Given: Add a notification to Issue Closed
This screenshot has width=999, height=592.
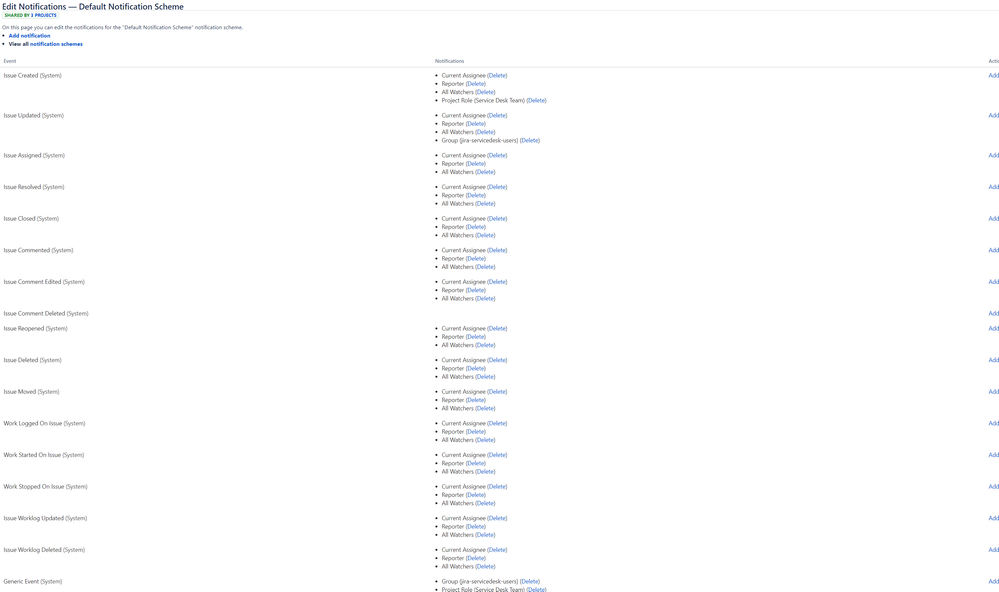Looking at the screenshot, I should (x=993, y=219).
